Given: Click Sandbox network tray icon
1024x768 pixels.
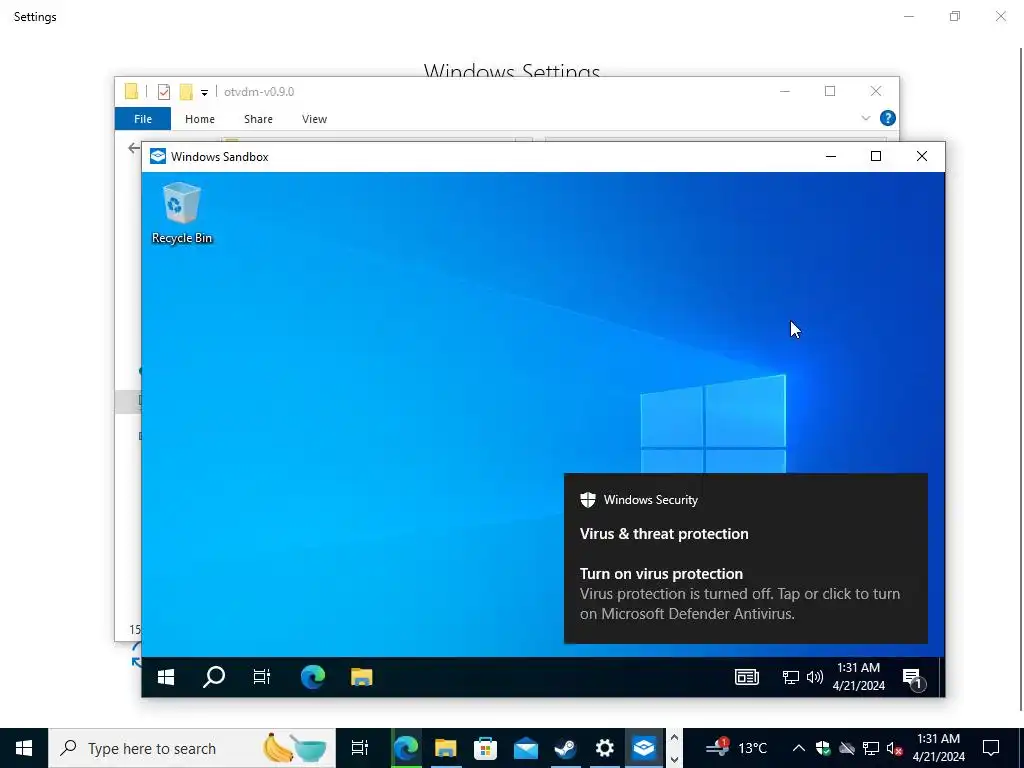Looking at the screenshot, I should [x=790, y=677].
